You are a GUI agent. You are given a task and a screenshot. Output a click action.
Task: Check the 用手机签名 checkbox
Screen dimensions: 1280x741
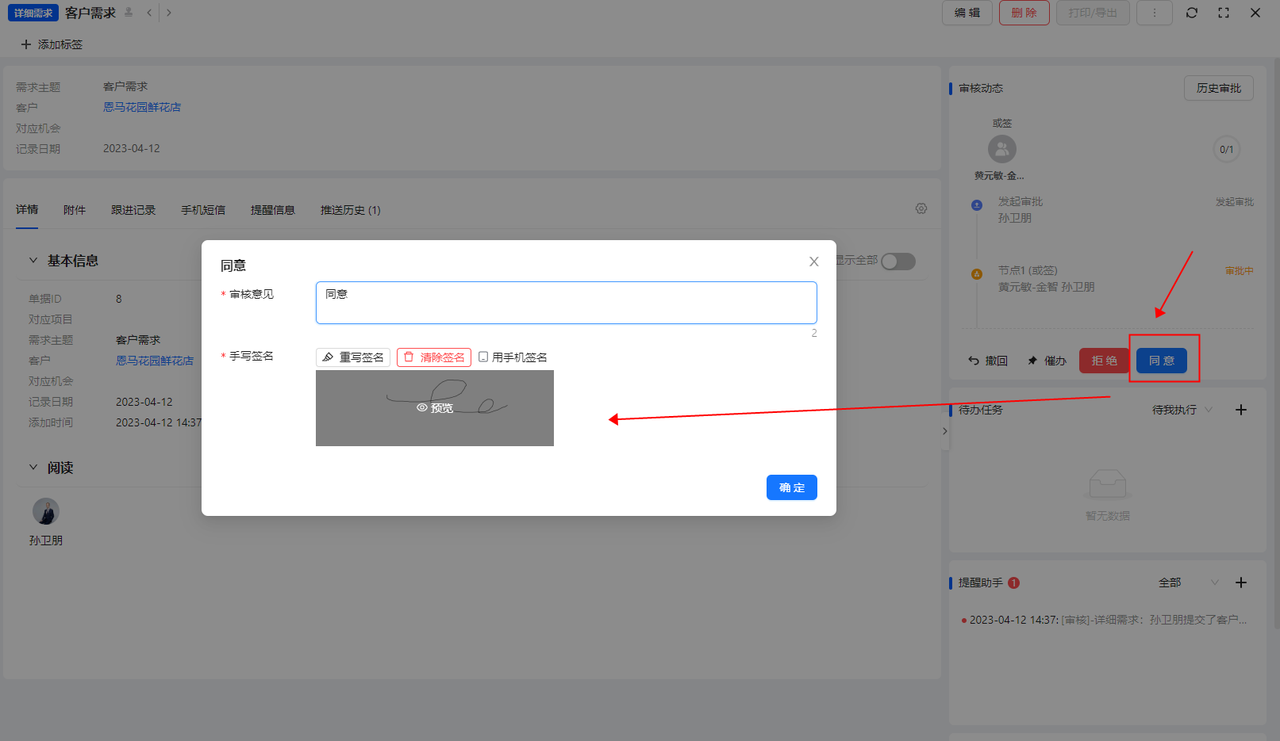[x=483, y=357]
